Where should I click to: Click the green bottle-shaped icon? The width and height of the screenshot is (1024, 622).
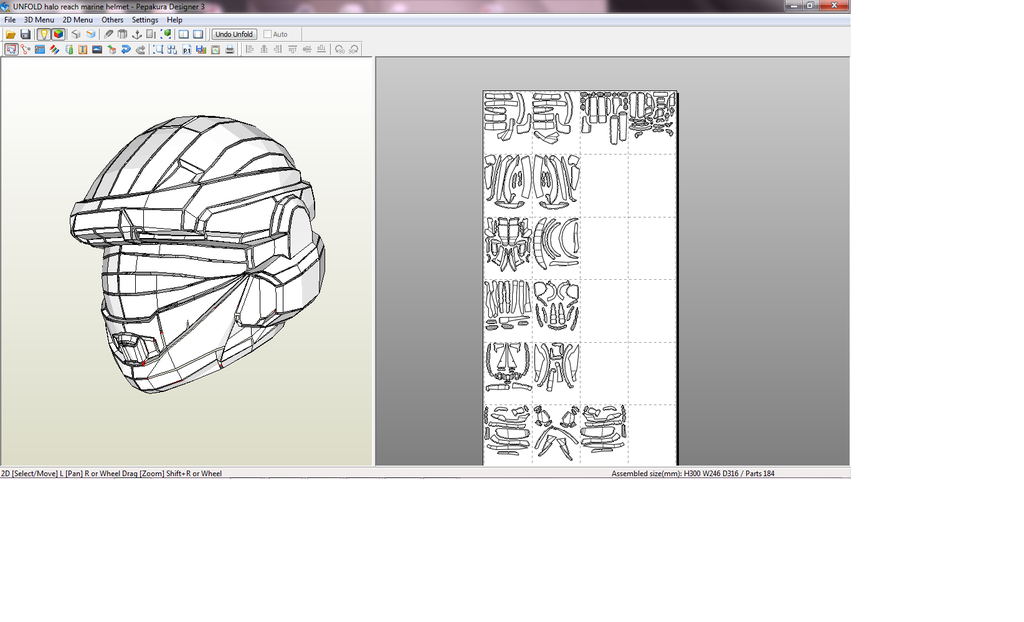pos(69,49)
